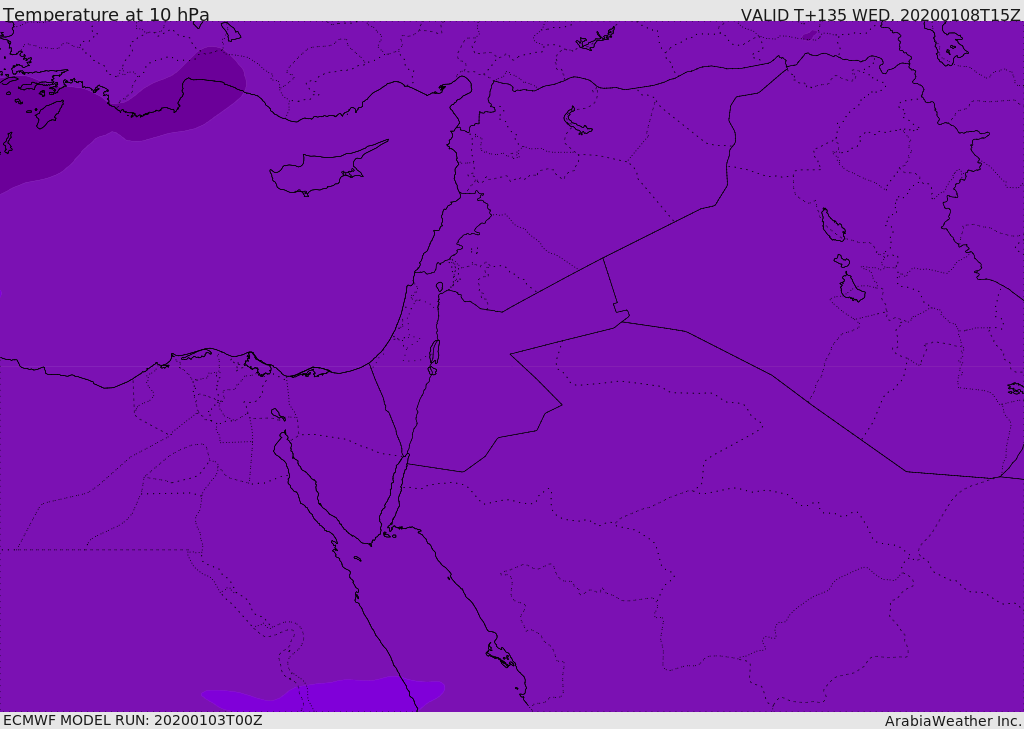Click the Dead Sea outline on the map

tap(434, 355)
